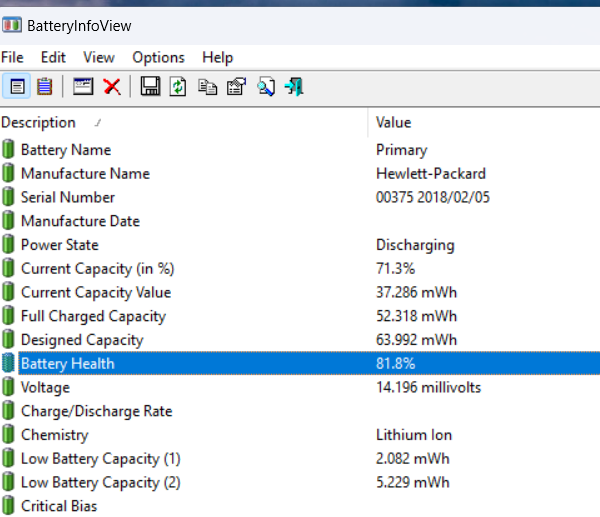
Task: Open the Edit menu
Action: [53, 57]
